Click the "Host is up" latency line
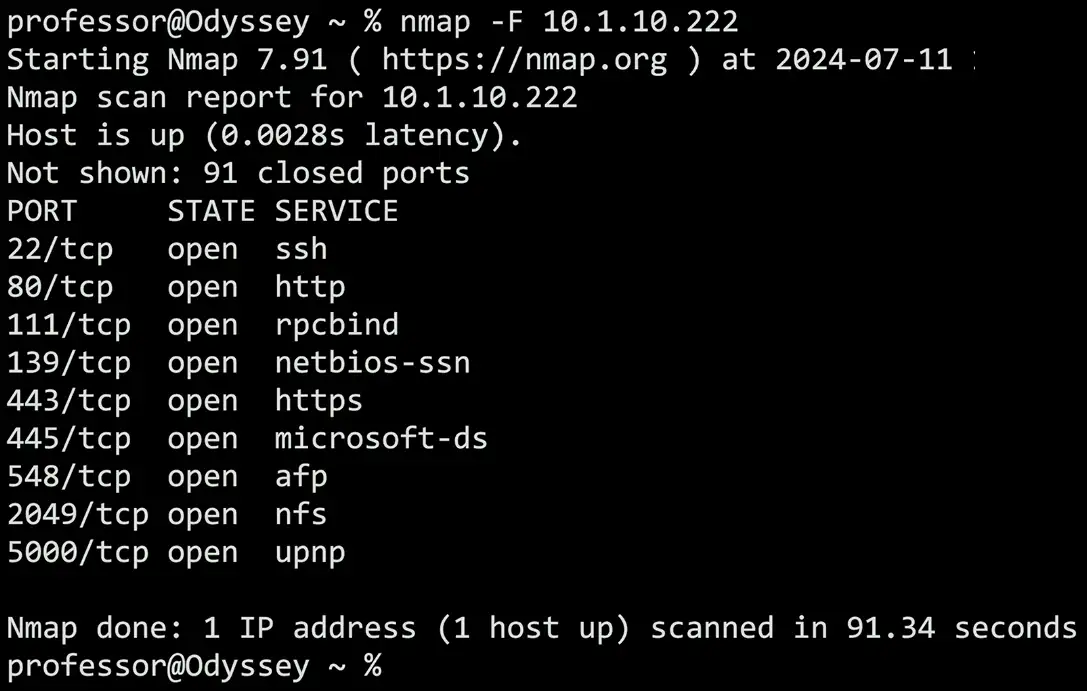1087x691 pixels. tap(264, 135)
